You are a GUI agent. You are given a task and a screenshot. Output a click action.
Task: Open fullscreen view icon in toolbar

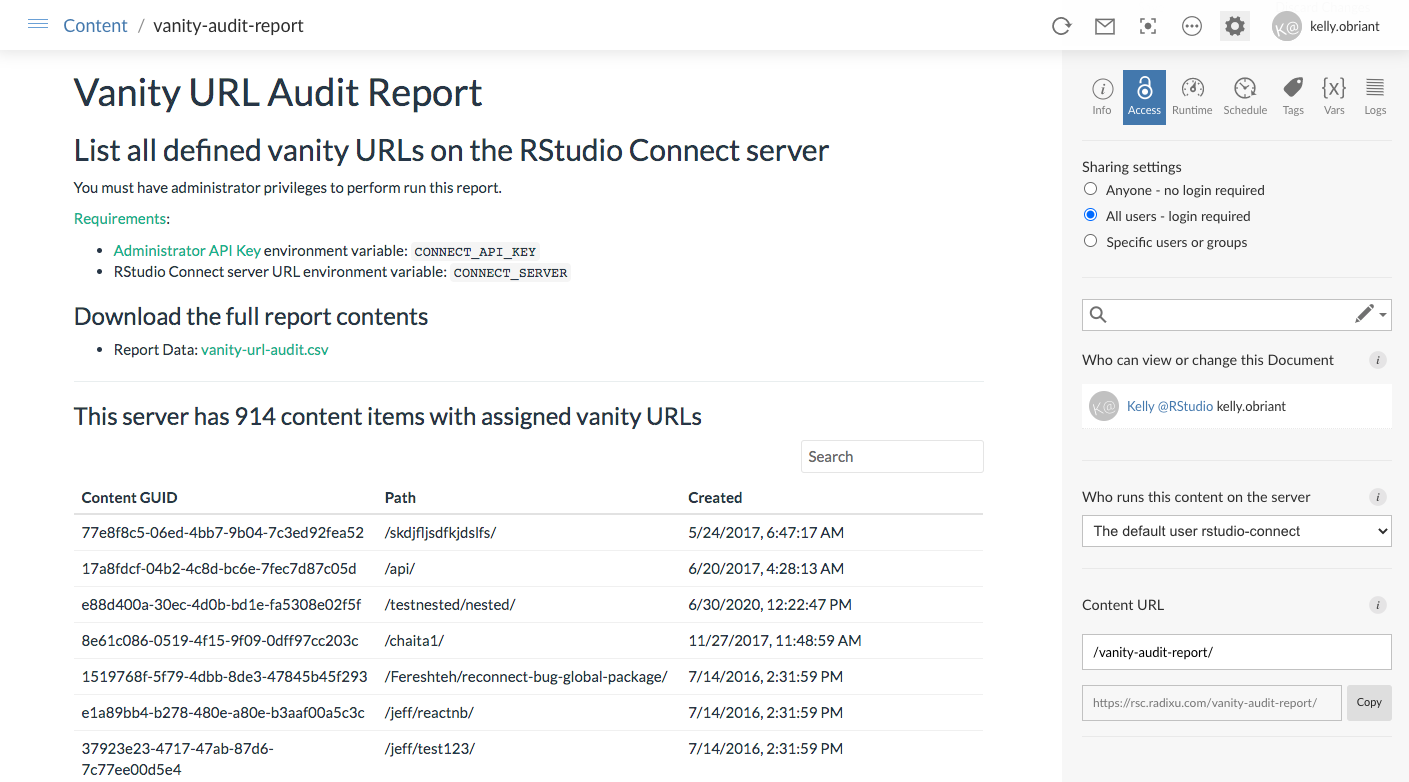point(1148,27)
